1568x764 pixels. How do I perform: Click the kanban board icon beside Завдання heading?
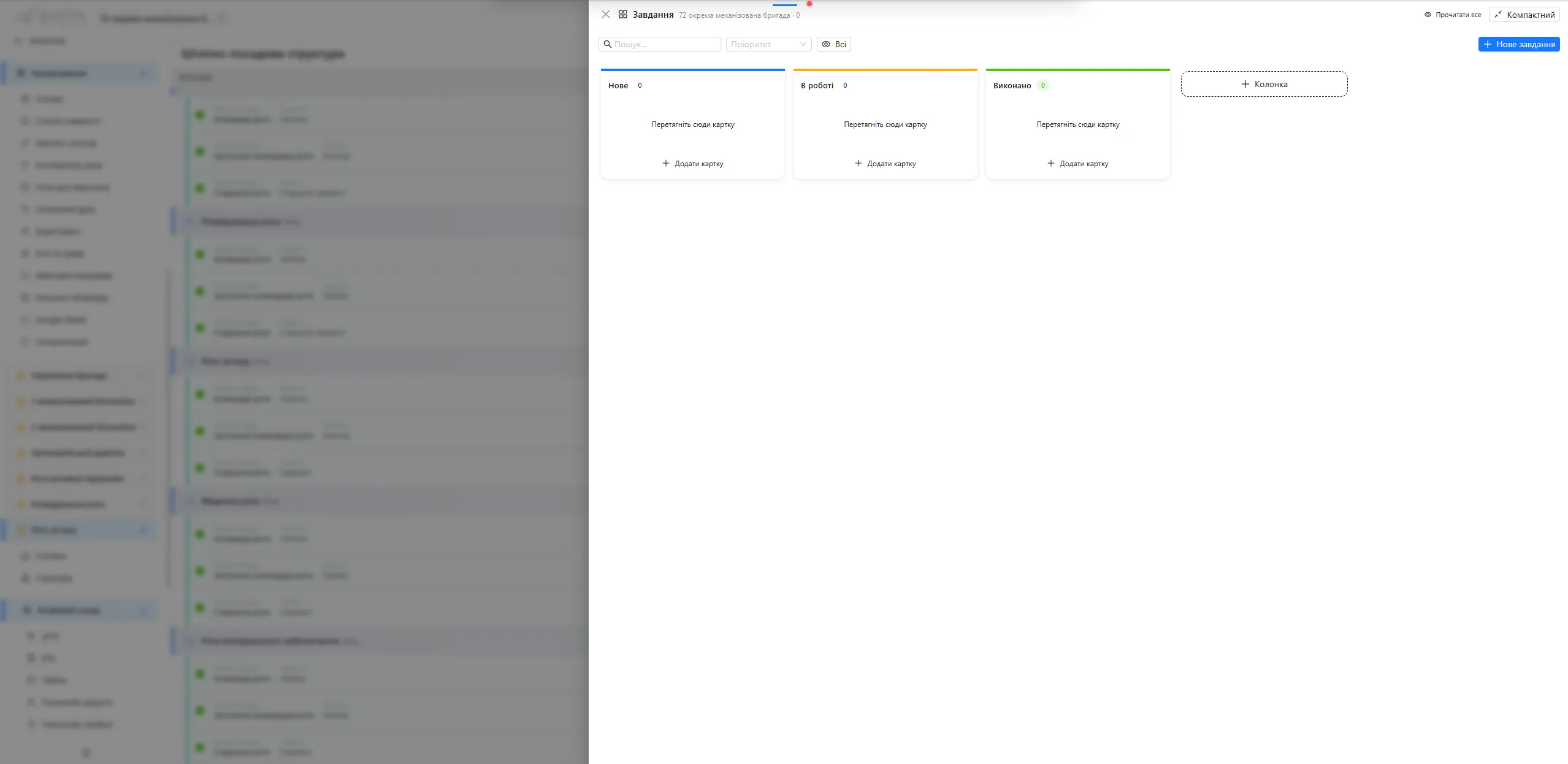623,13
